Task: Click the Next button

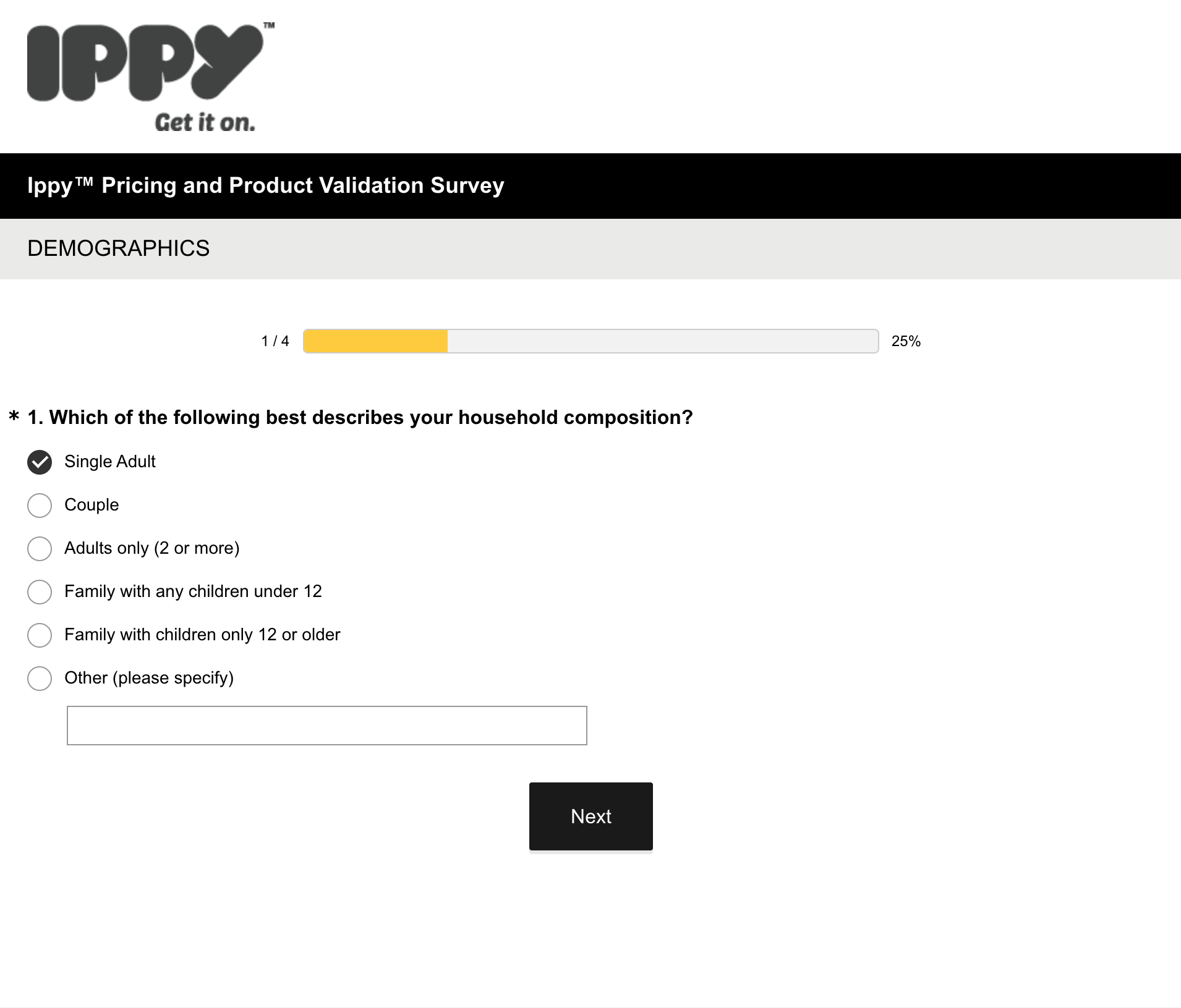Action: click(591, 816)
